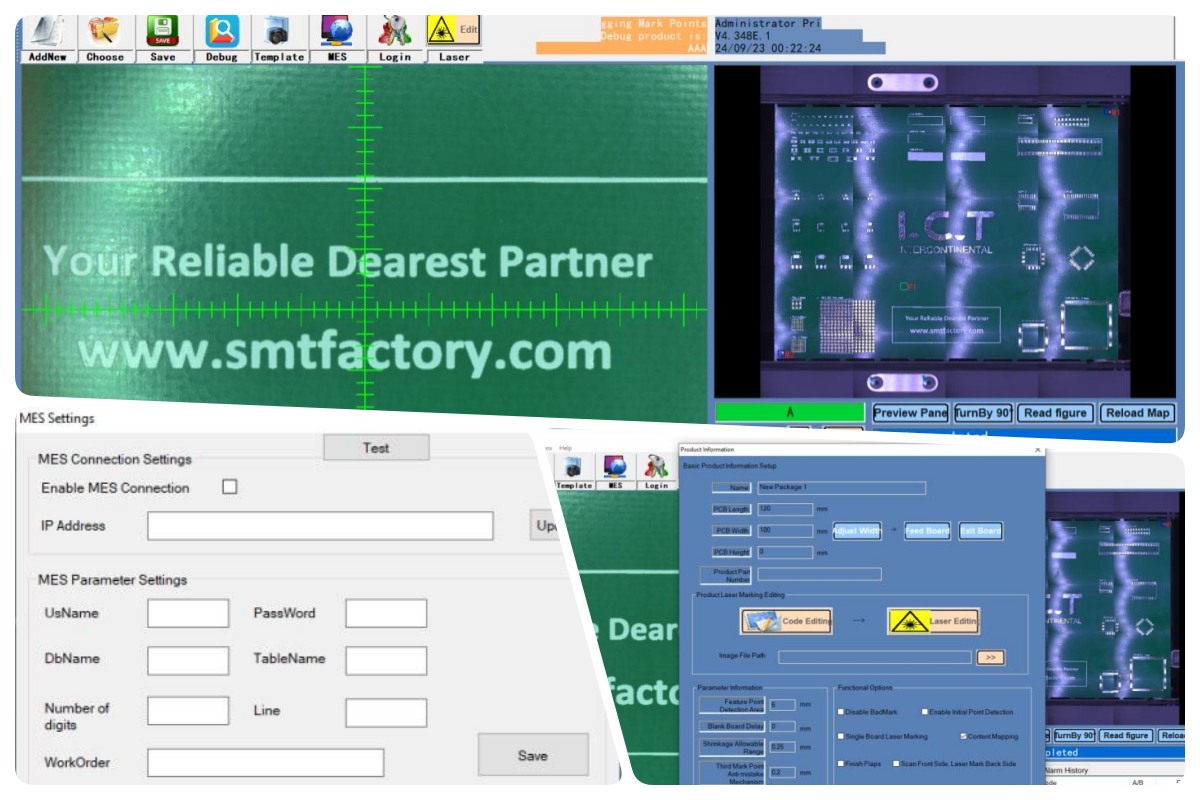Close the Product Information dialog
The image size is (1200, 800).
click(x=1037, y=449)
